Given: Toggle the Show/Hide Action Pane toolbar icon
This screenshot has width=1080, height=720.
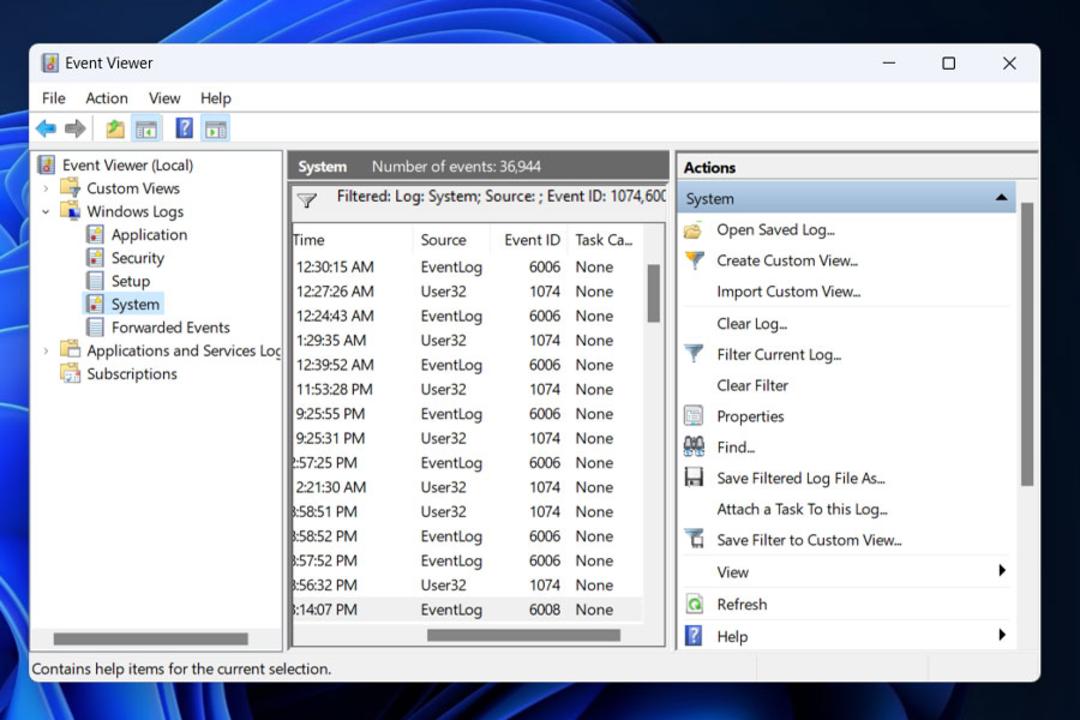Looking at the screenshot, I should (x=216, y=129).
